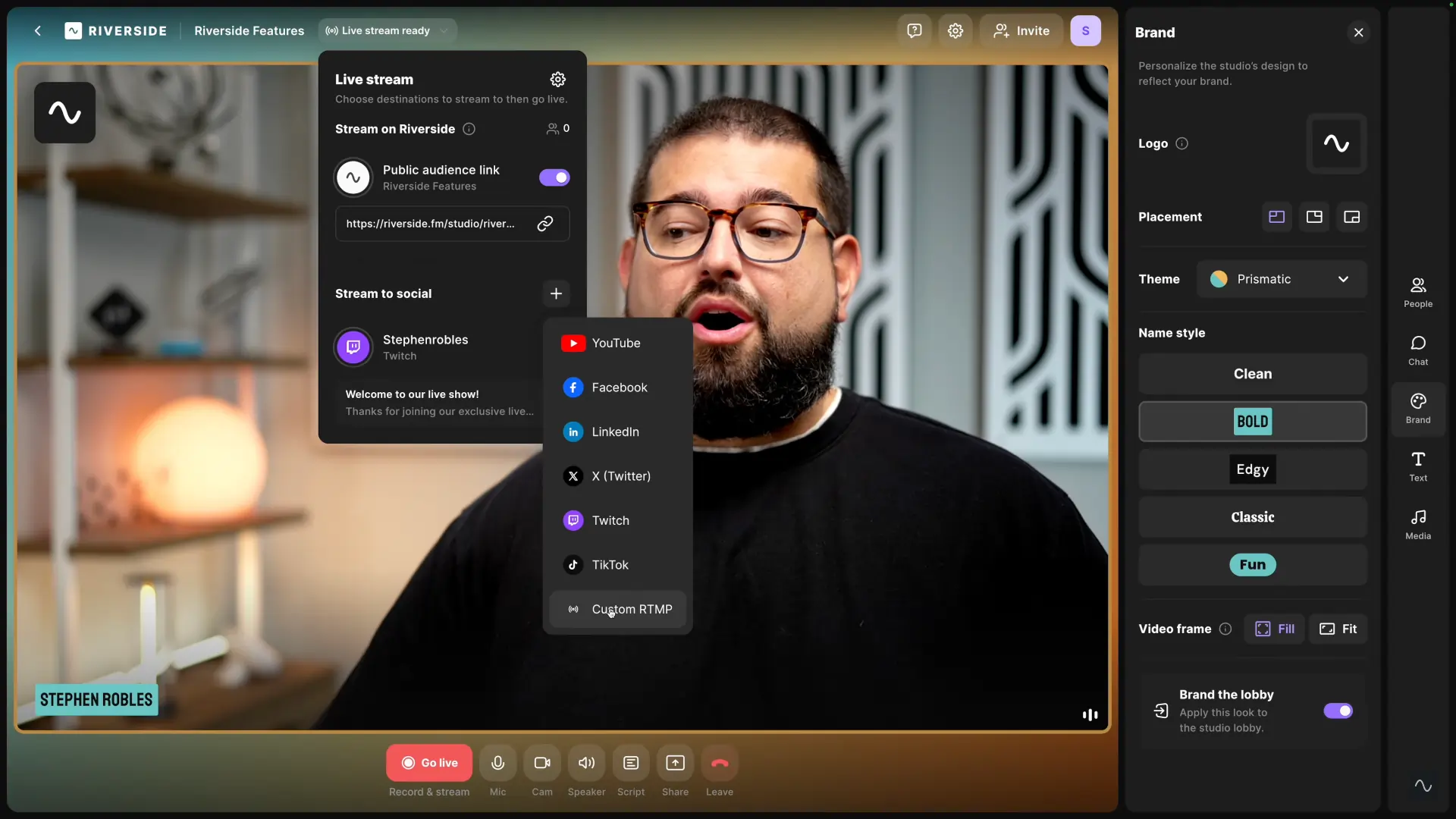Viewport: 1456px width, 819px height.
Task: Select TikTok from streaming destinations list
Action: [609, 564]
